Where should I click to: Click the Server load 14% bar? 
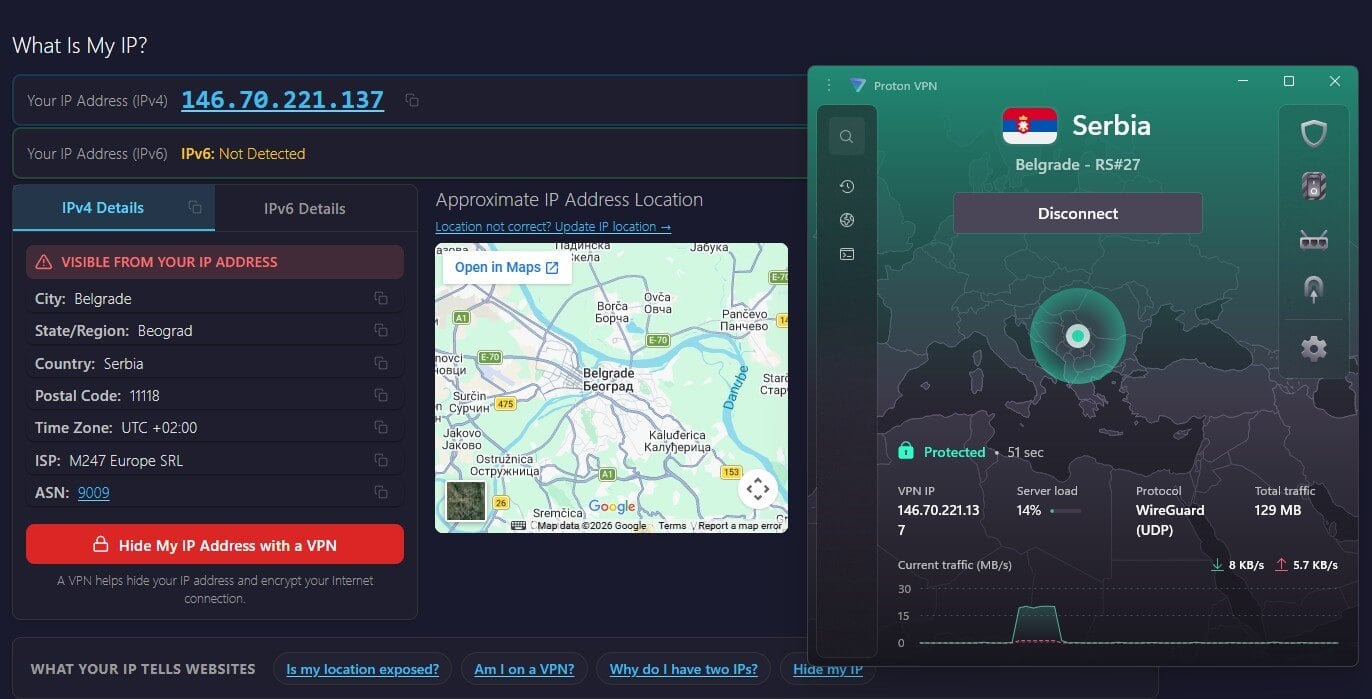[x=1065, y=511]
